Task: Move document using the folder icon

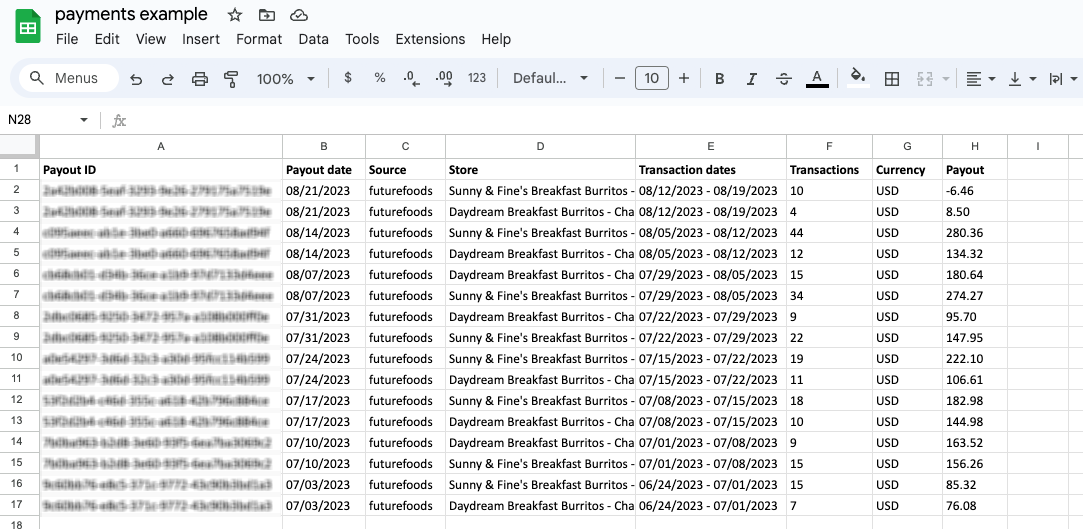Action: tap(266, 15)
